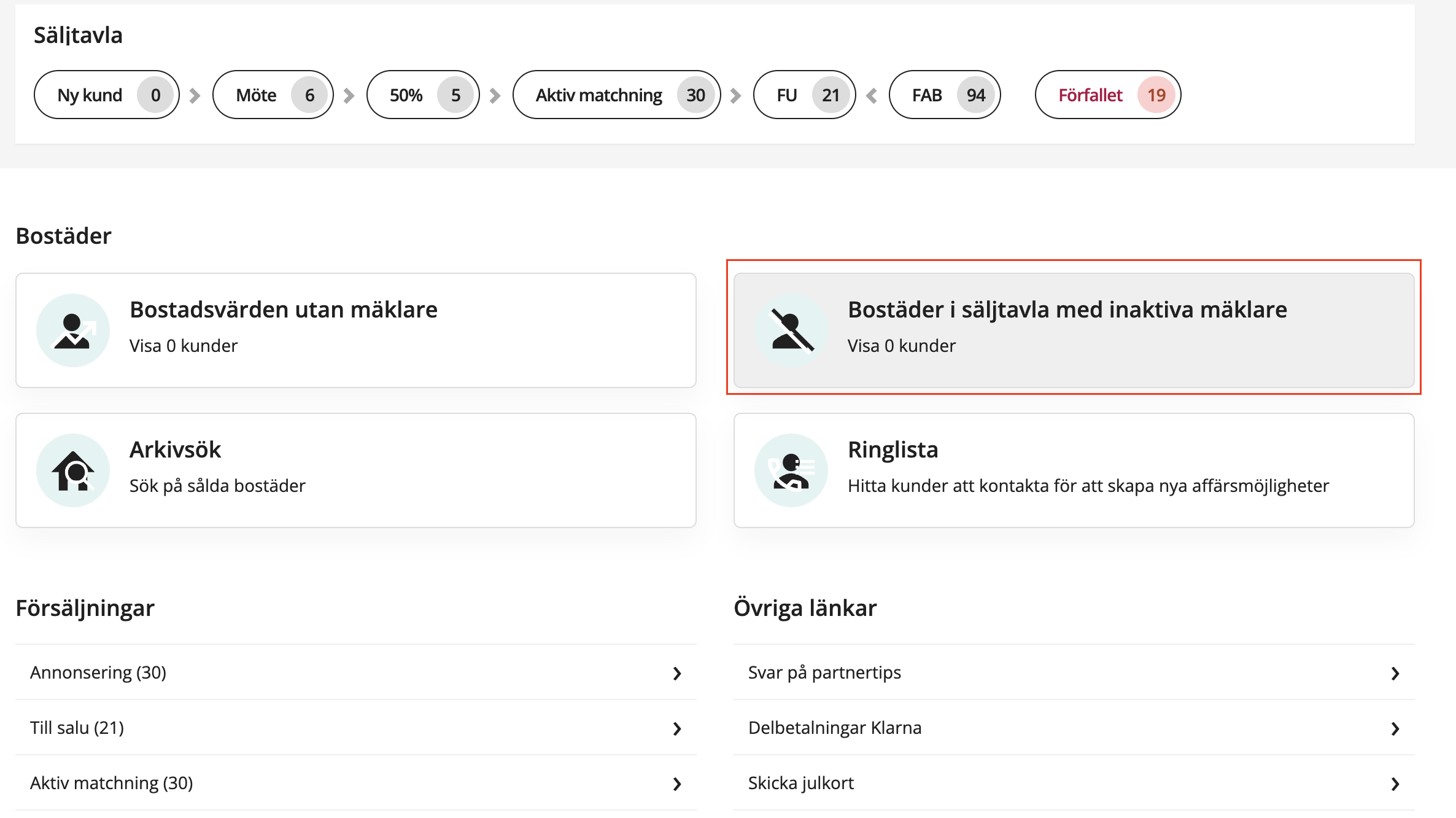
Task: Click the FU stage pill
Action: (x=804, y=95)
